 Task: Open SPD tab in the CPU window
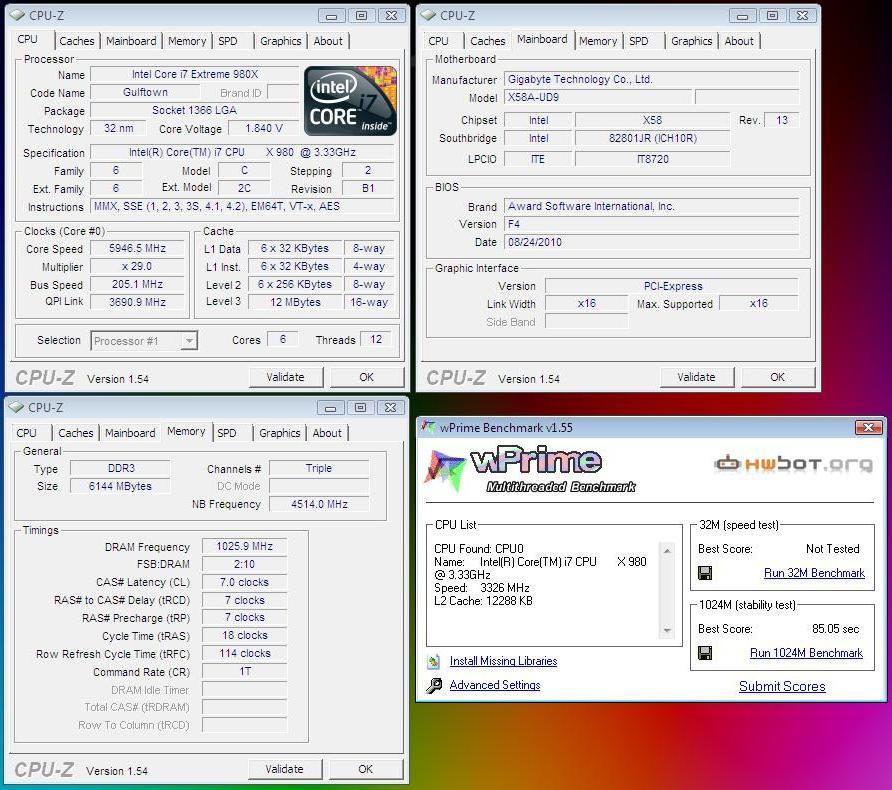click(228, 41)
